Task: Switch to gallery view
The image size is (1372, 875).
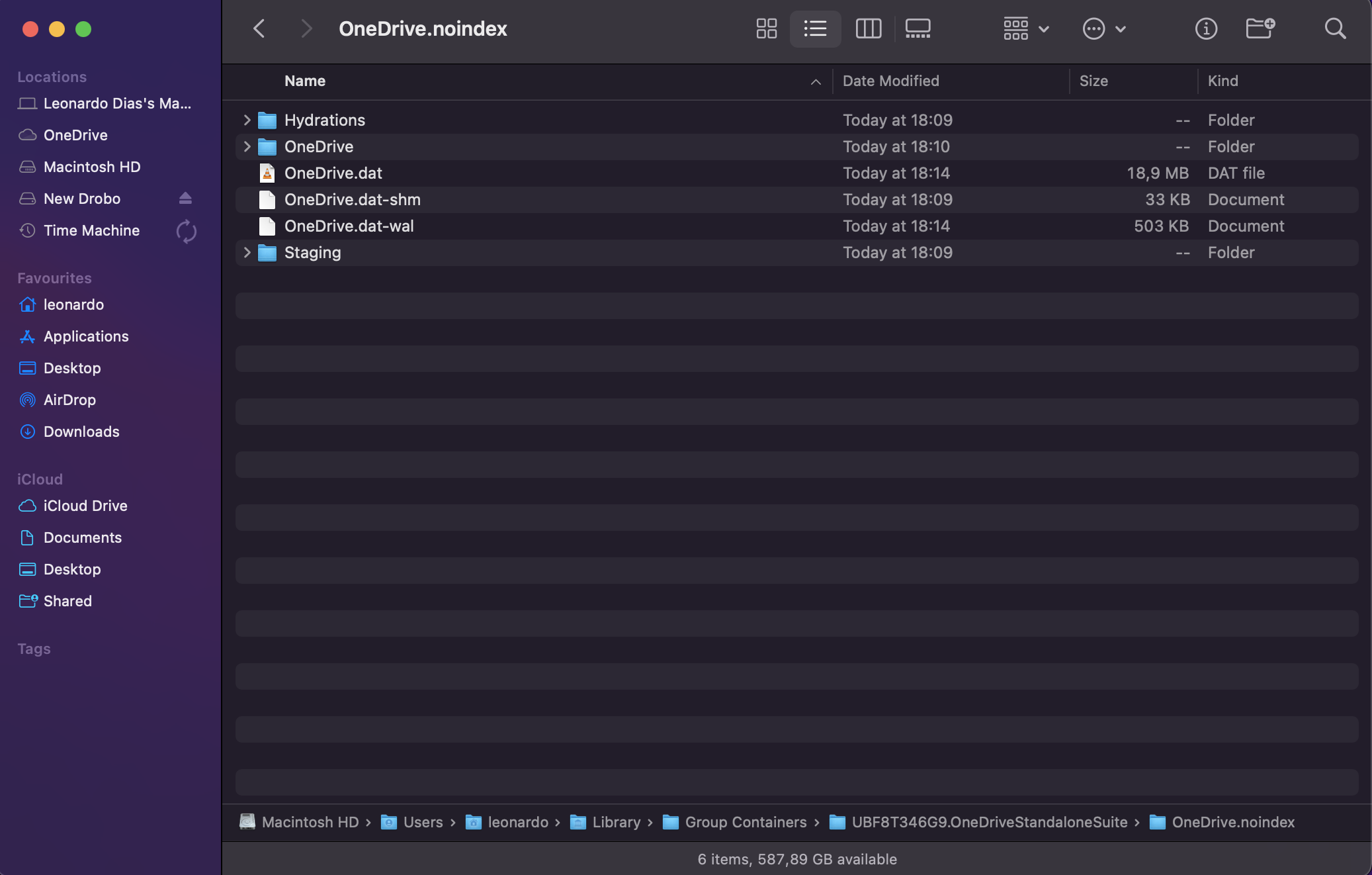Action: click(x=918, y=28)
